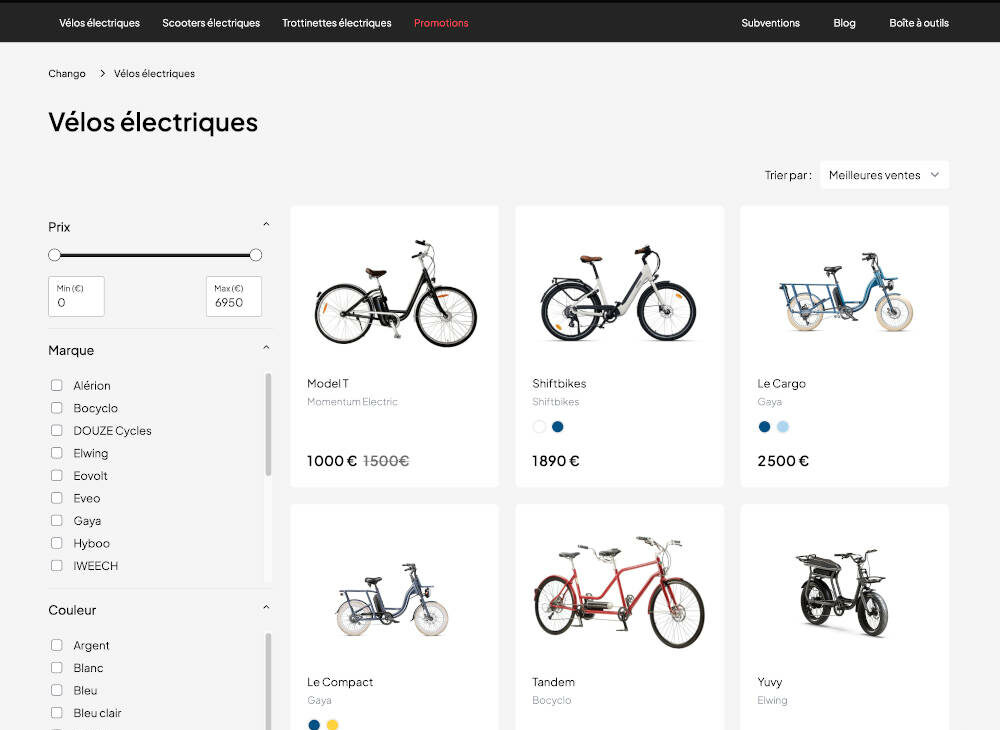Image resolution: width=1000 pixels, height=730 pixels.
Task: Open the Shiftbikes bike image
Action: [619, 293]
